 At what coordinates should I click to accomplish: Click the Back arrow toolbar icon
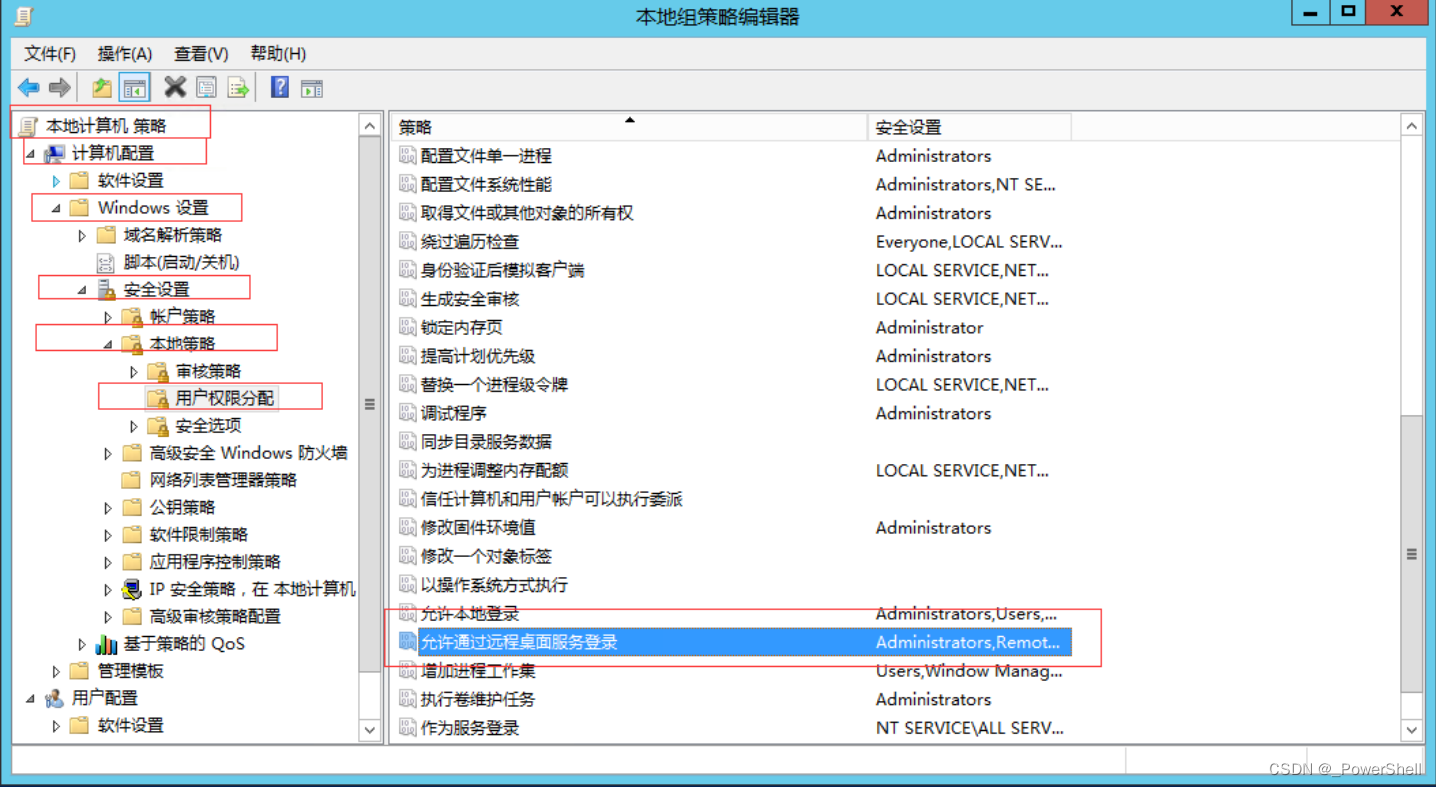(29, 88)
